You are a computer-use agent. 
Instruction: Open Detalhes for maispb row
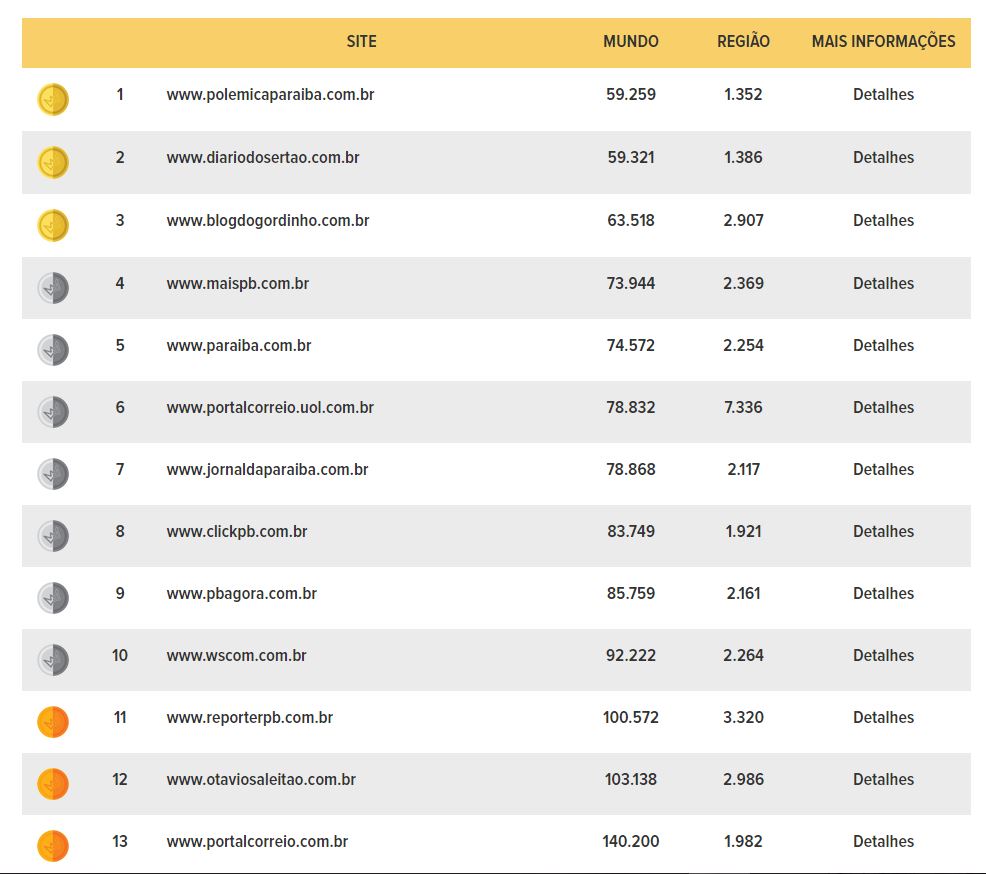[883, 283]
